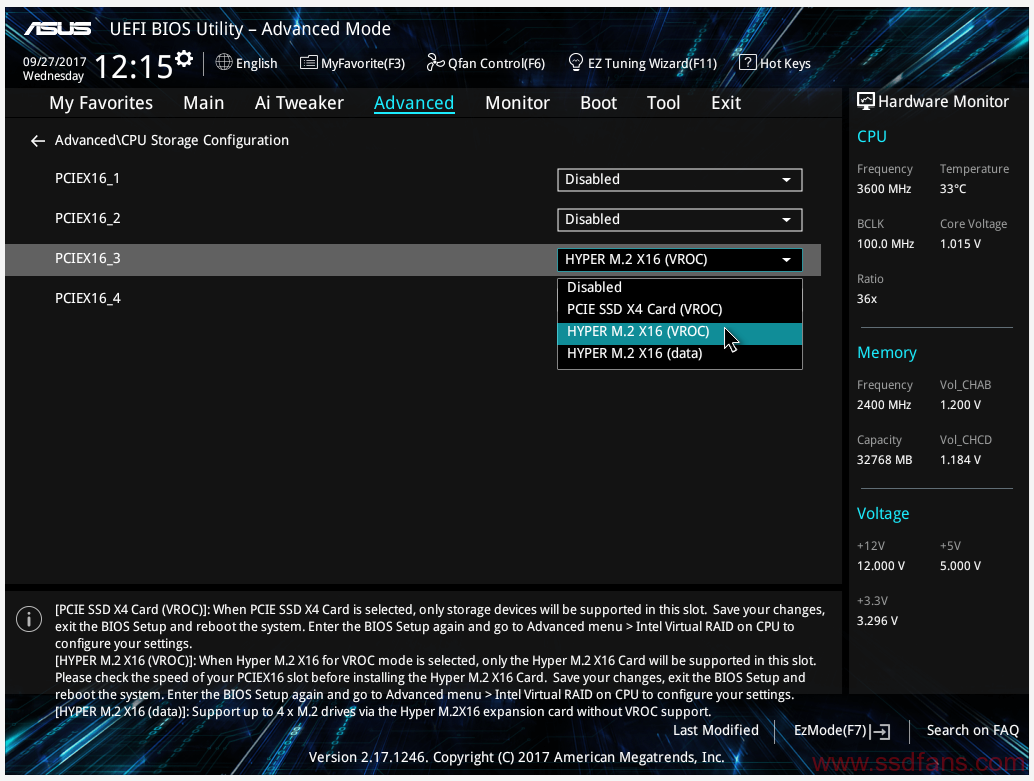Image resolution: width=1034 pixels, height=781 pixels.
Task: Click the Memory section heading
Action: [887, 353]
